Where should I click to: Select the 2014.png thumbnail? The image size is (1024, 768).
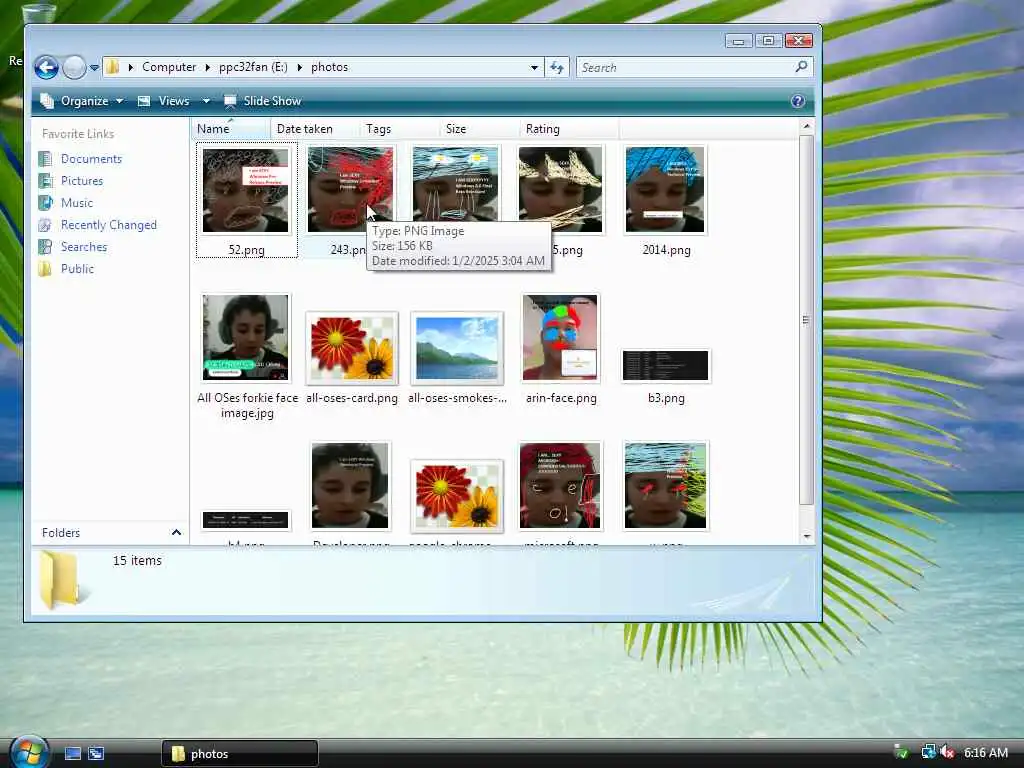(x=665, y=190)
